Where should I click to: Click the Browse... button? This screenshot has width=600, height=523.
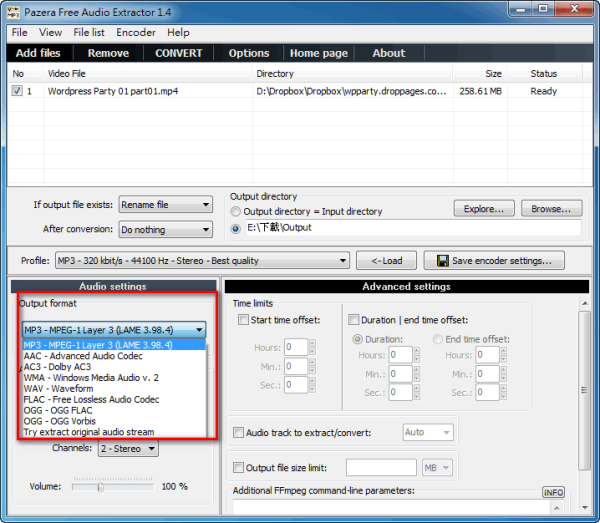pos(551,209)
